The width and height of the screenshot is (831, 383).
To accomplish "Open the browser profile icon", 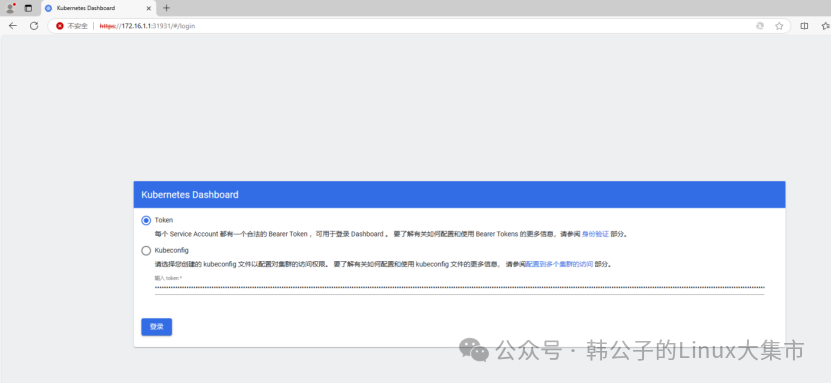I will (10, 8).
